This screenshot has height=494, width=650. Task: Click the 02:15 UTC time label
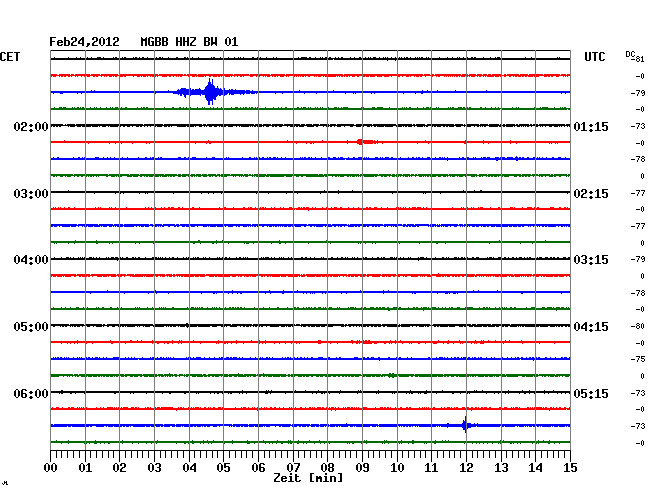[x=591, y=194]
